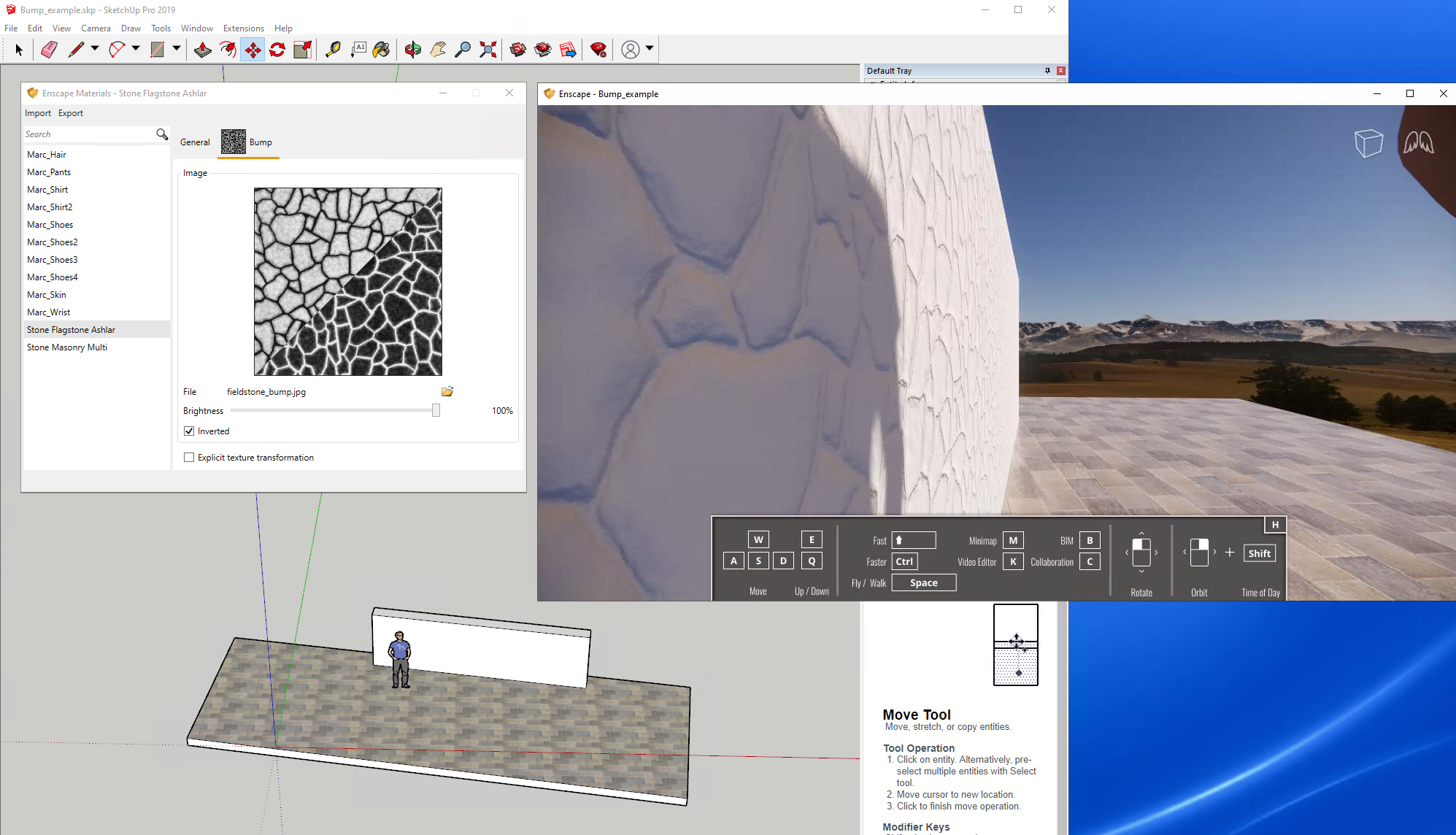Activate the Rotate tool in toolbar
1456x835 pixels.
click(x=277, y=50)
